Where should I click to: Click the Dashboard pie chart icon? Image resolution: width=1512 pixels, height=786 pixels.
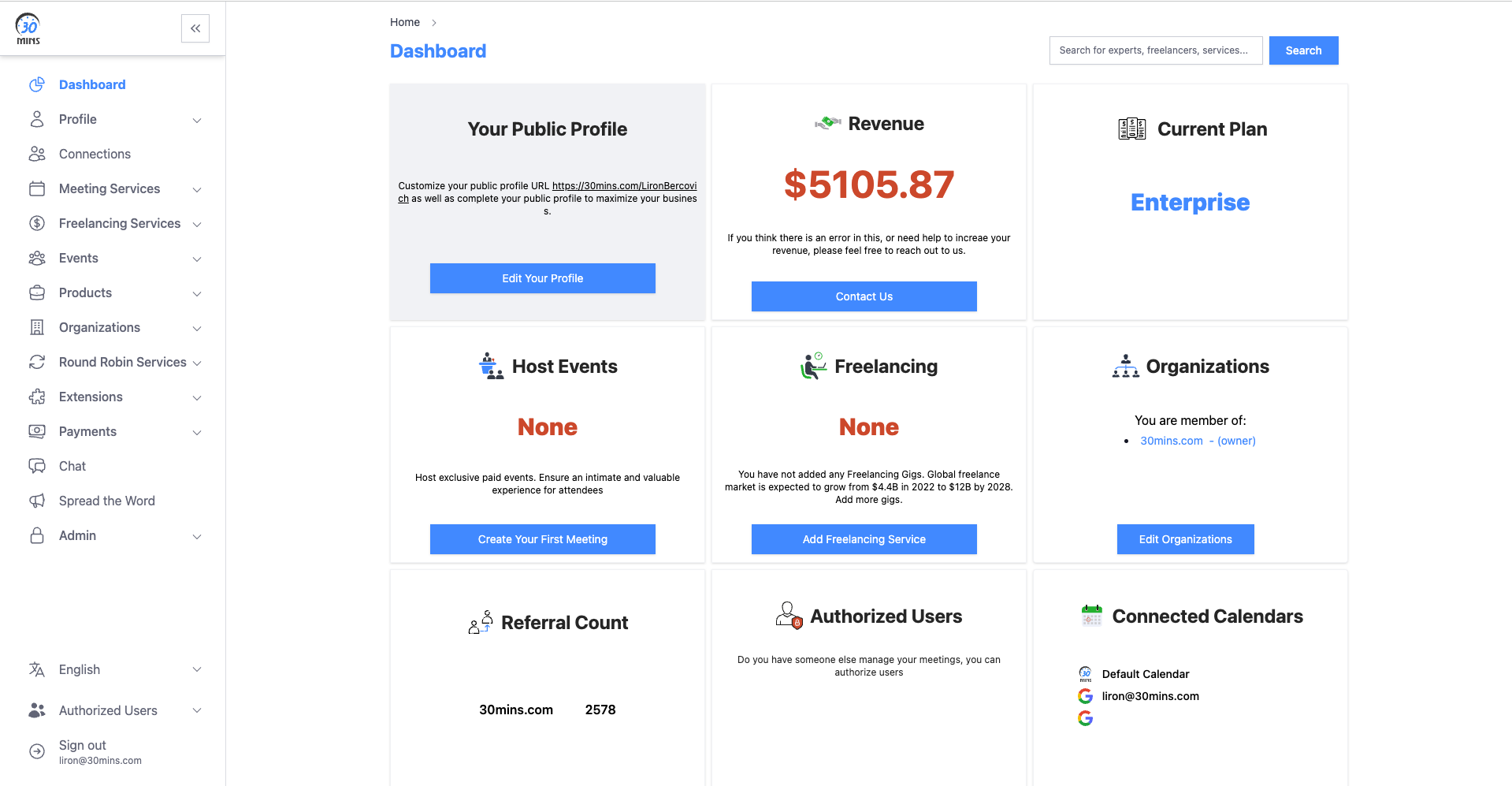pos(37,84)
